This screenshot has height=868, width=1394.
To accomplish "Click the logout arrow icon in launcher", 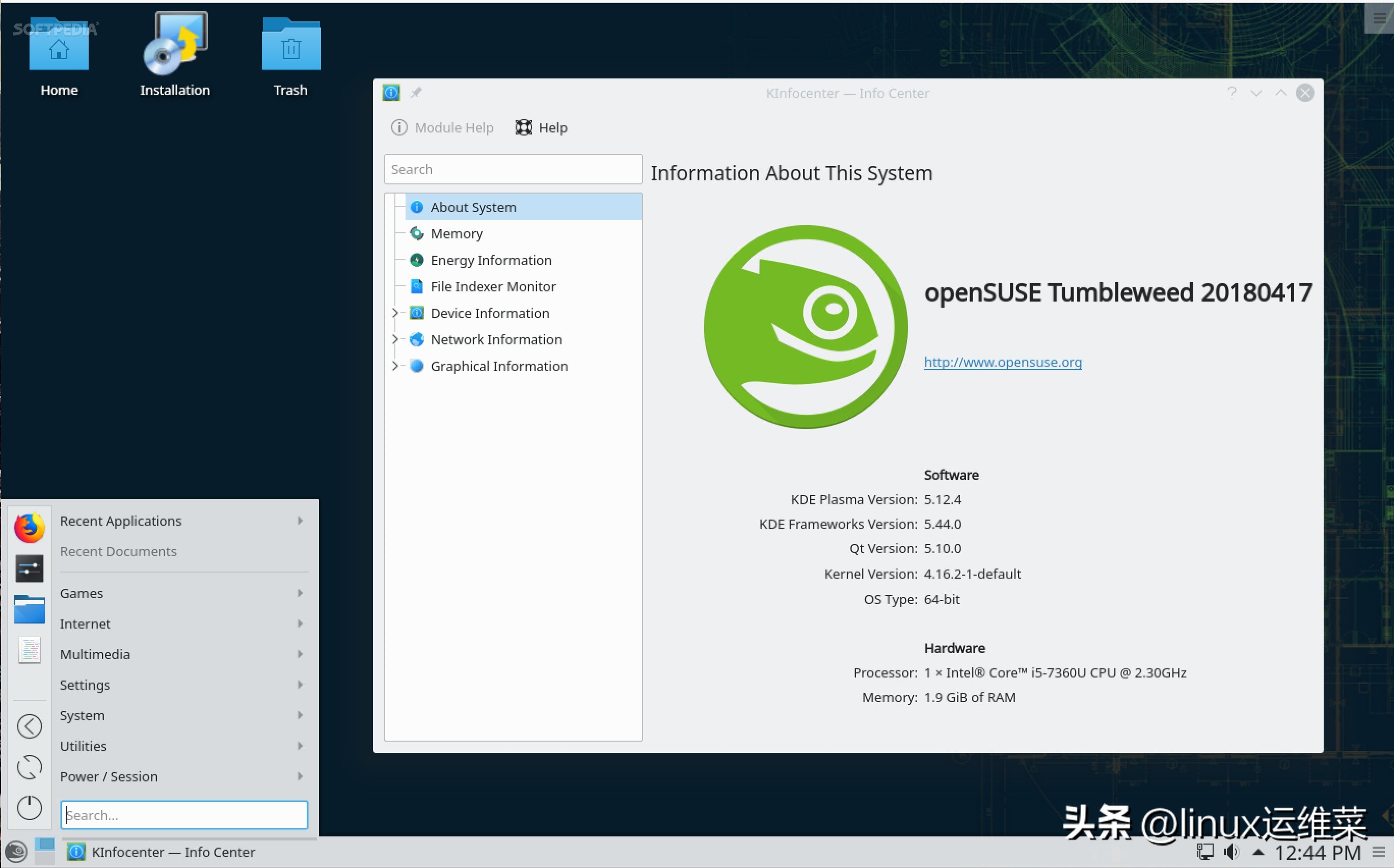I will click(29, 726).
